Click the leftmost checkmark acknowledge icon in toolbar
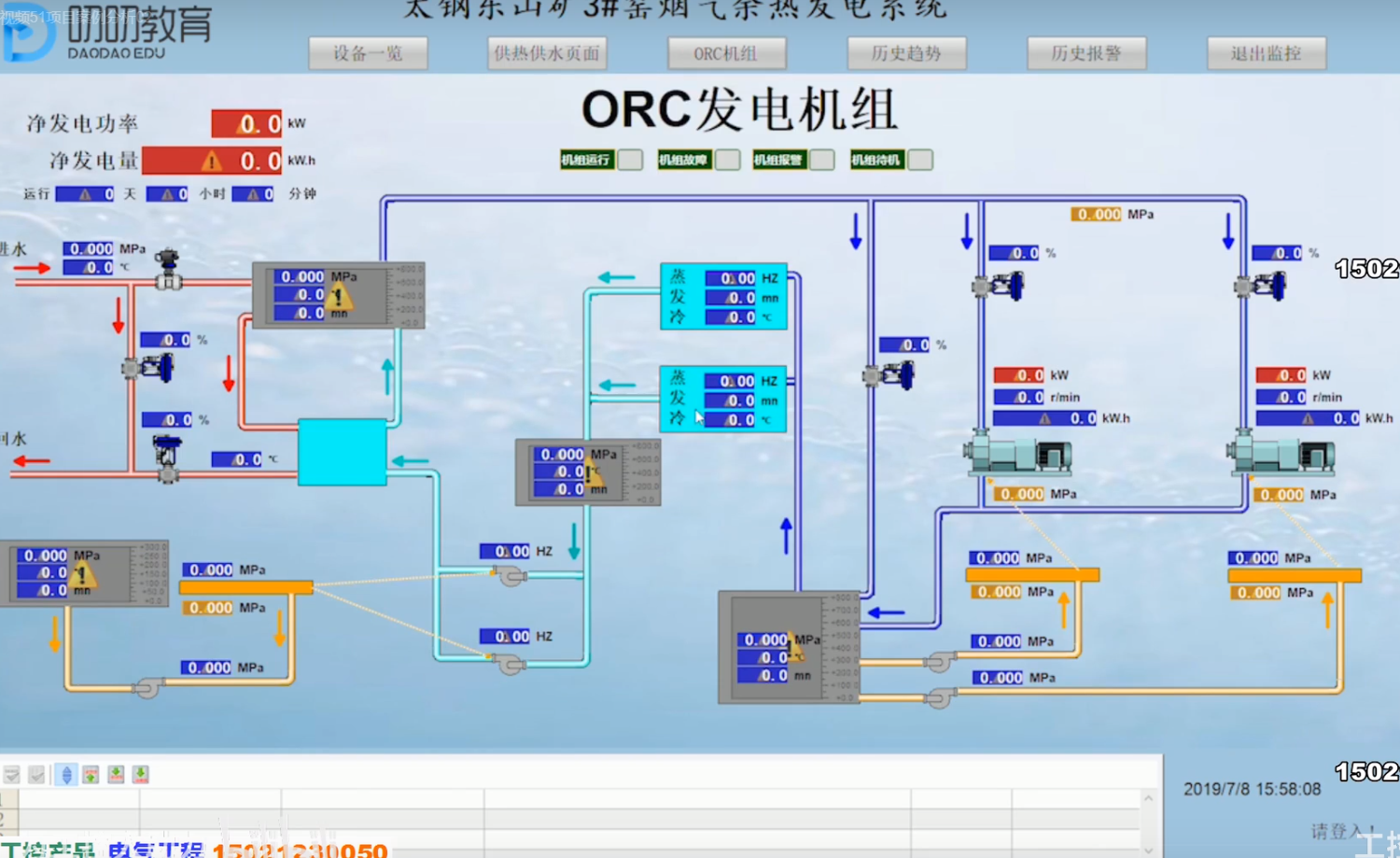 (x=11, y=774)
